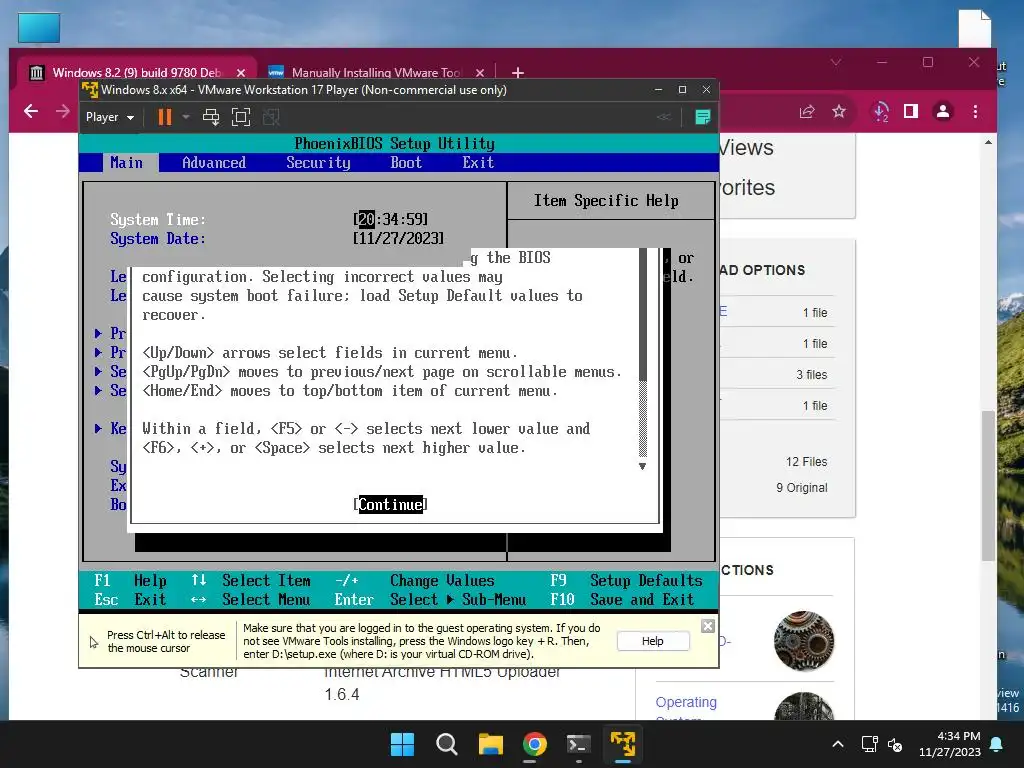This screenshot has width=1024, height=768.
Task: Go back in the browser
Action: click(31, 112)
